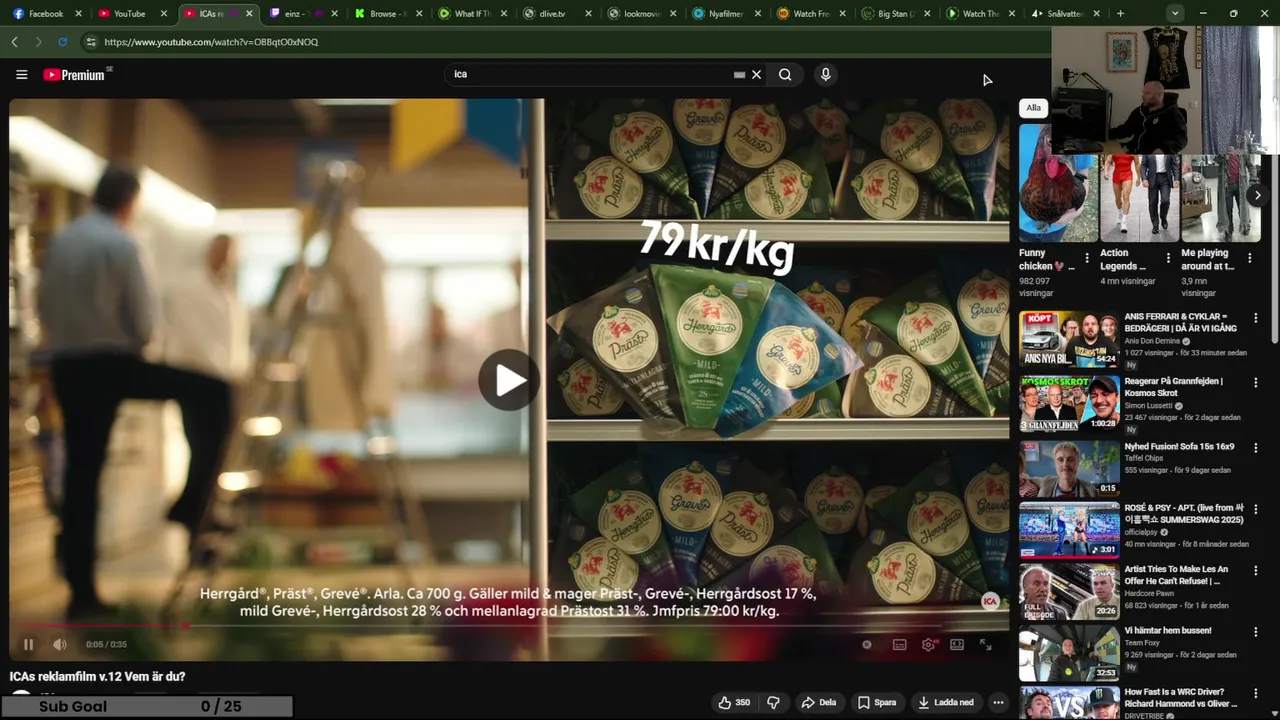This screenshot has width=1280, height=720.
Task: Close the active ICAs browser tab
Action: (x=249, y=14)
